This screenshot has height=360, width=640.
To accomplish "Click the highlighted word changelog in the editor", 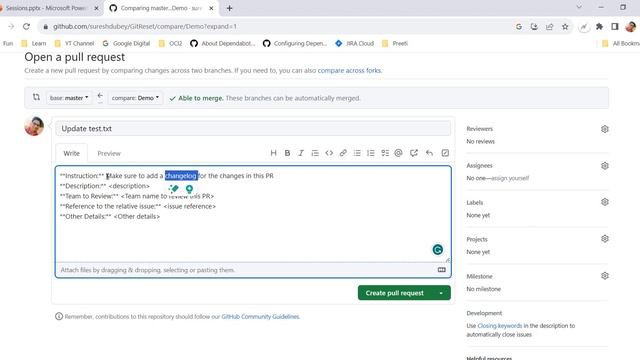I will (x=181, y=176).
